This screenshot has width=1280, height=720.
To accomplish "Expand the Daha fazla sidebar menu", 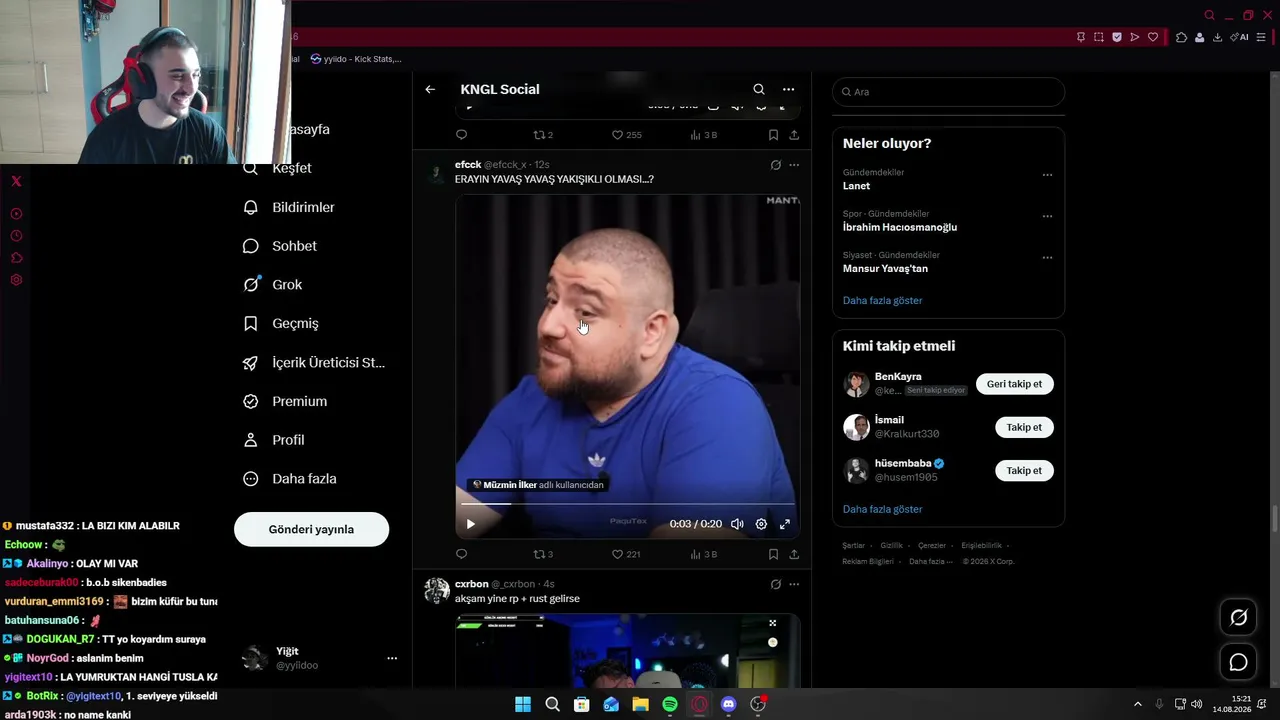I will [290, 479].
